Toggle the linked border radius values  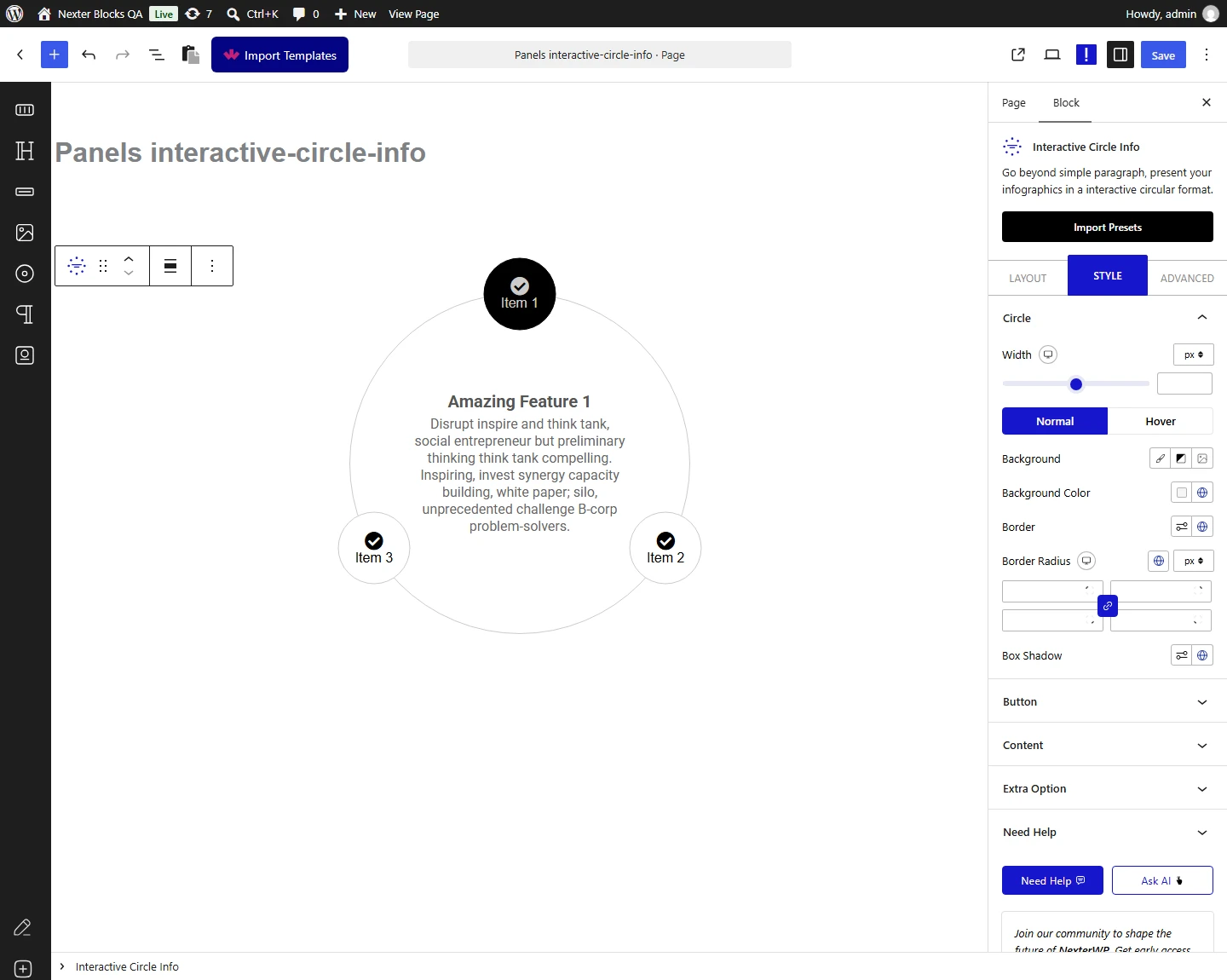(x=1108, y=606)
